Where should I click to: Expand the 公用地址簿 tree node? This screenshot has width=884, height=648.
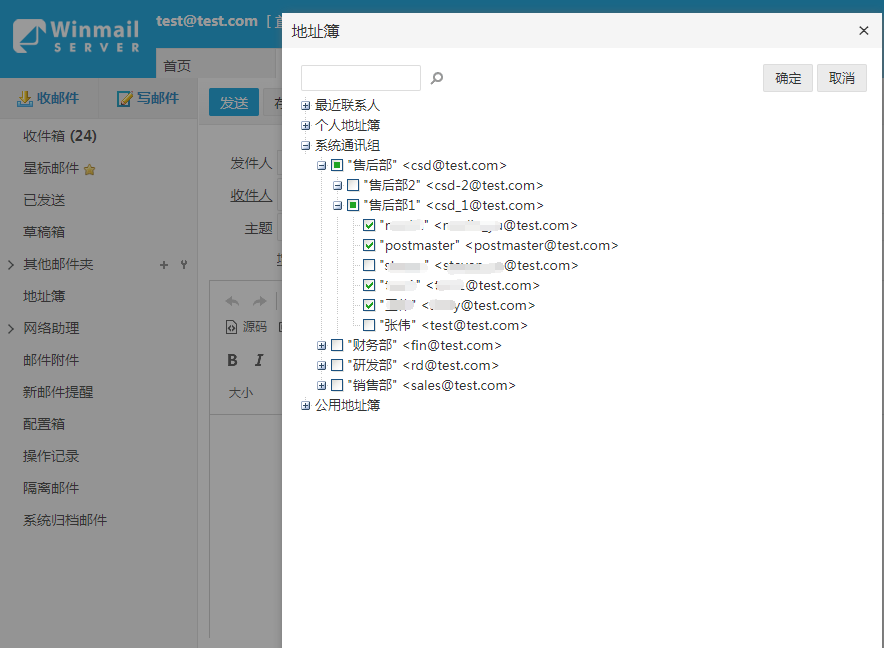click(306, 405)
